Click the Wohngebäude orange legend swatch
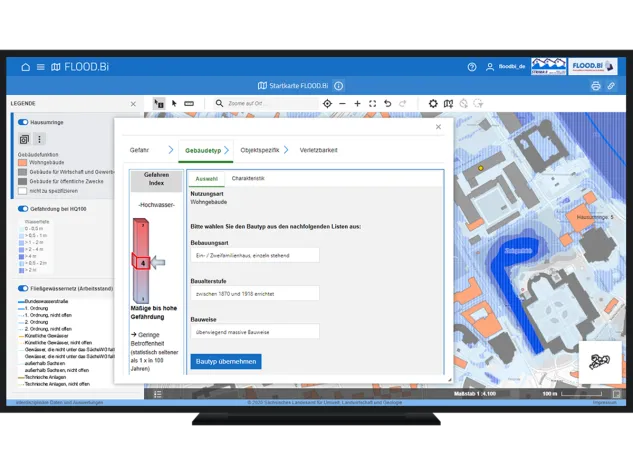This screenshot has width=633, height=475. pos(22,164)
